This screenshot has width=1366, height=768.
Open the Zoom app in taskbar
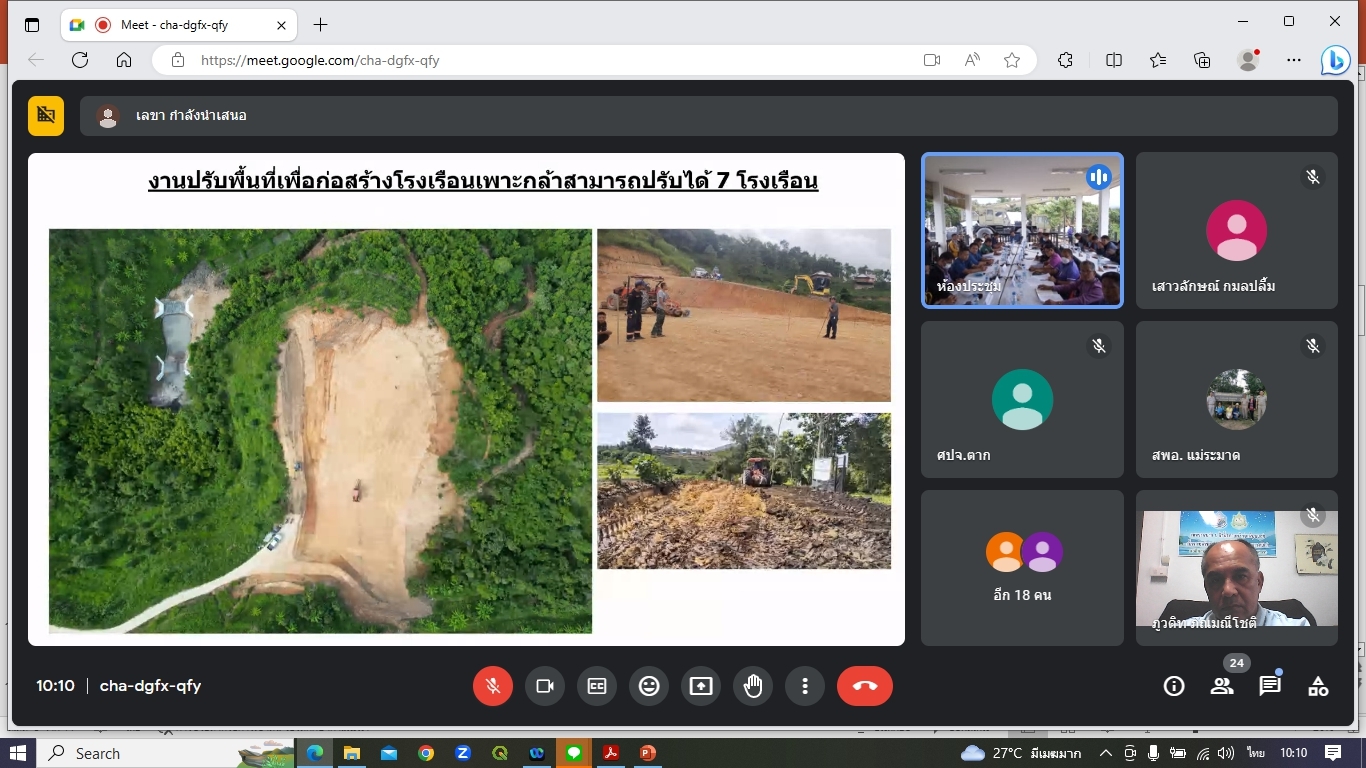pos(463,753)
